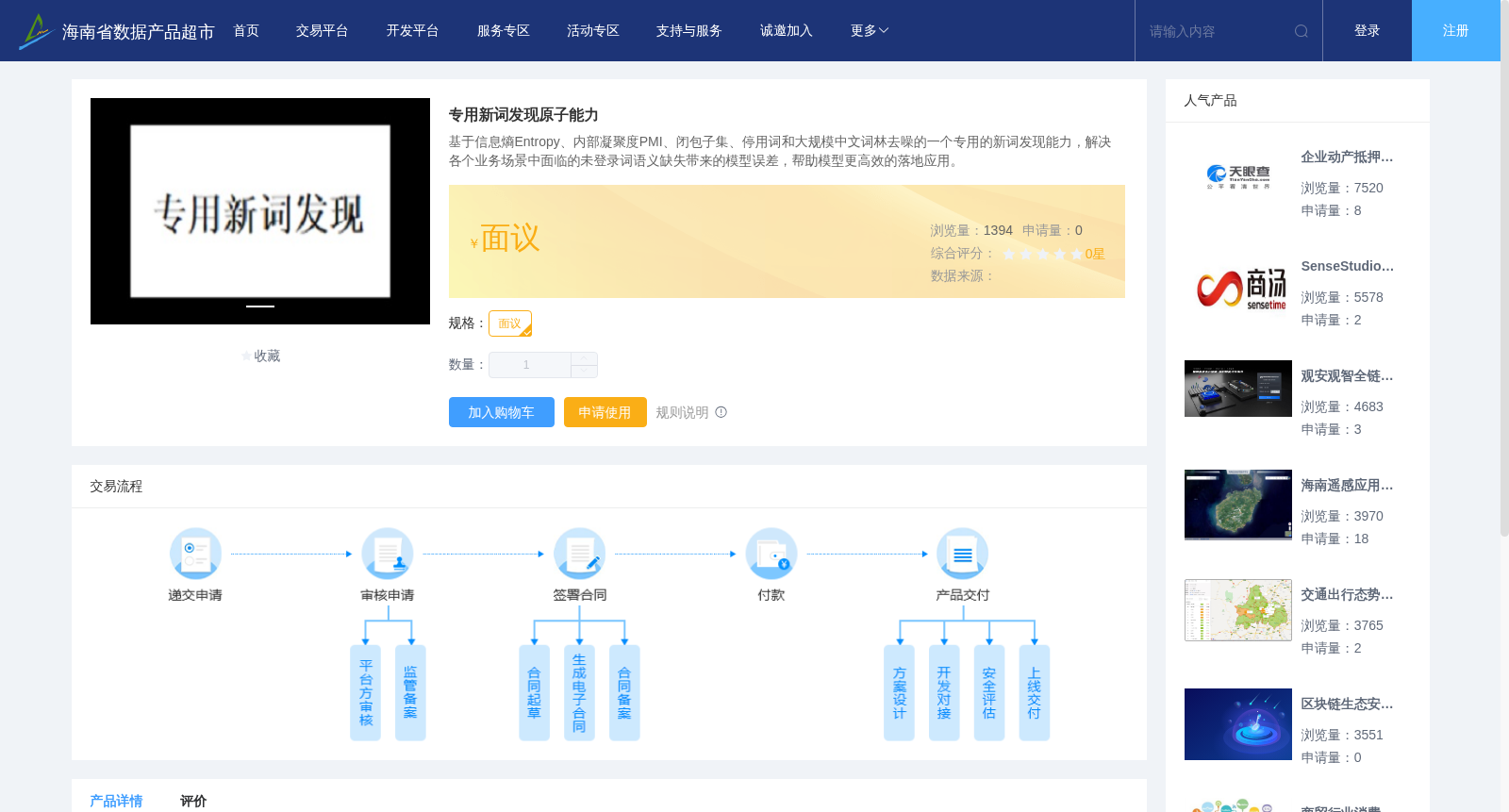Click the 付款 wallet step icon

tap(771, 554)
